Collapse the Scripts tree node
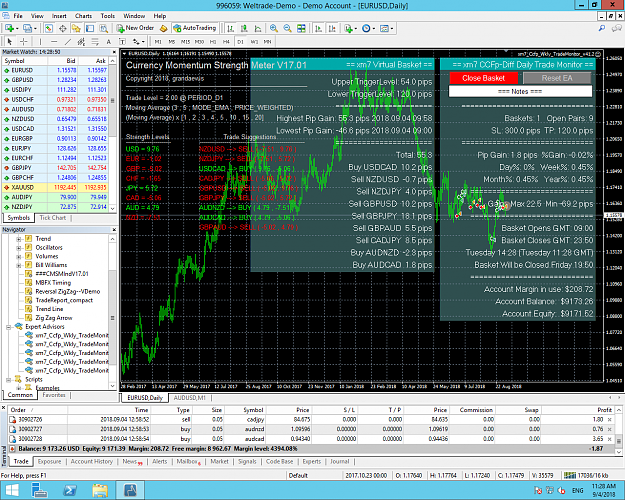 [9, 380]
